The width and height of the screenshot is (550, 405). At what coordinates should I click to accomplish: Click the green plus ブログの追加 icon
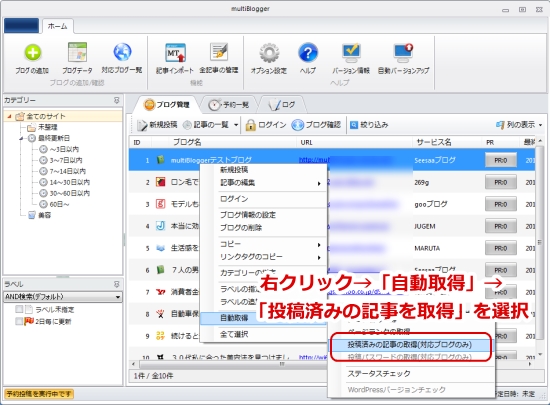[x=33, y=53]
